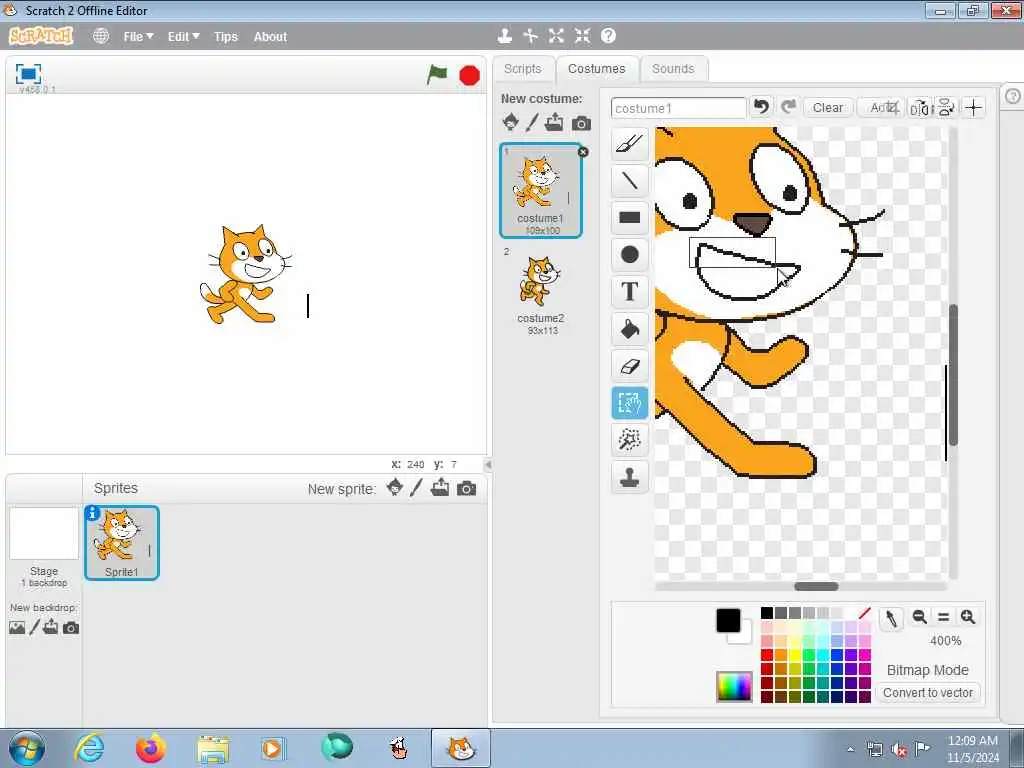Take new backdrop from camera

click(71, 628)
